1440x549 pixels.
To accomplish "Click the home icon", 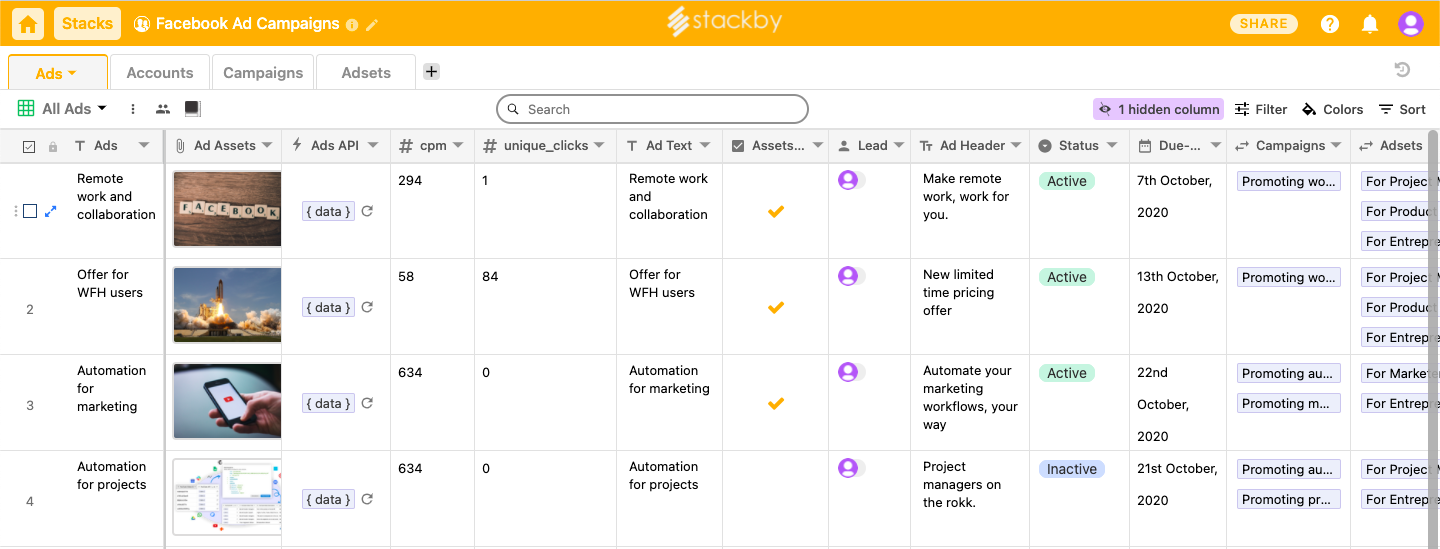I will tap(28, 24).
